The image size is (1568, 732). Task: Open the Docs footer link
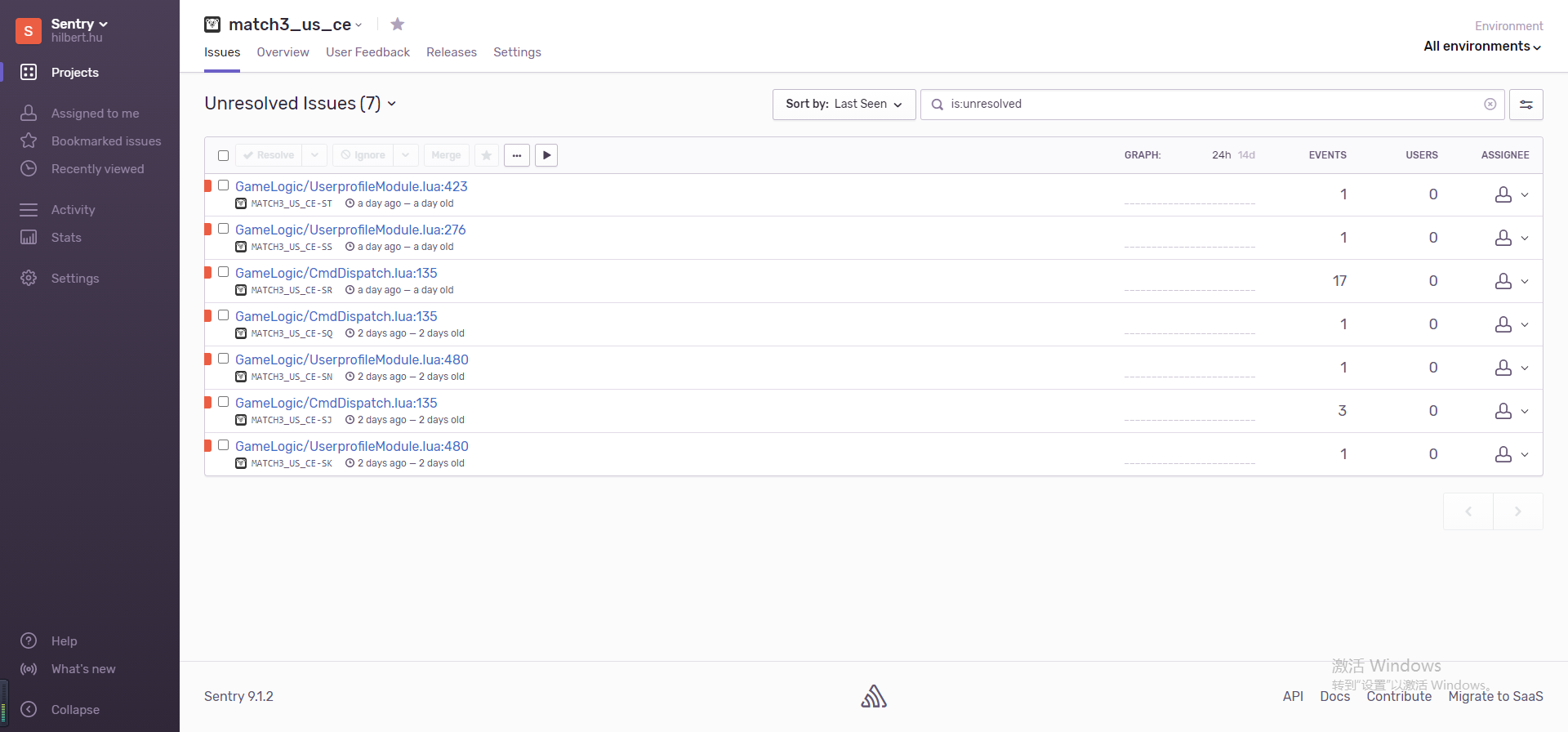[1334, 696]
